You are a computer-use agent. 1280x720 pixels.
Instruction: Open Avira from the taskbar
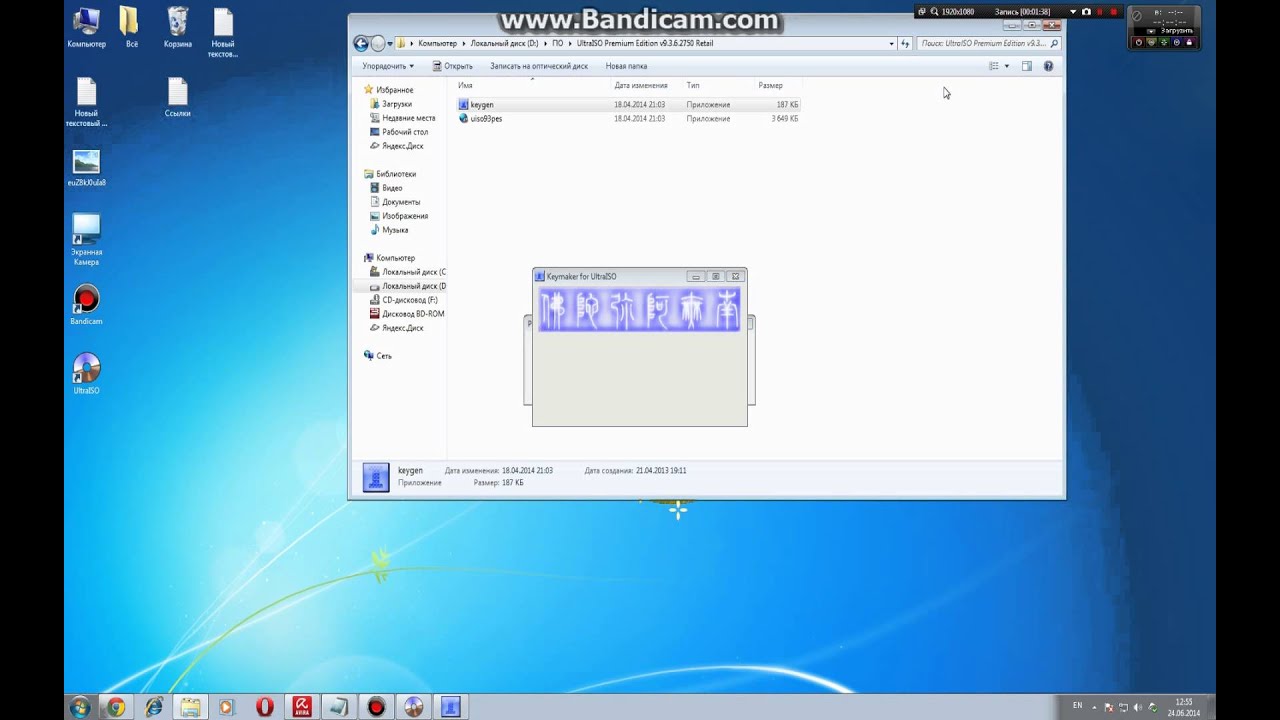(301, 707)
